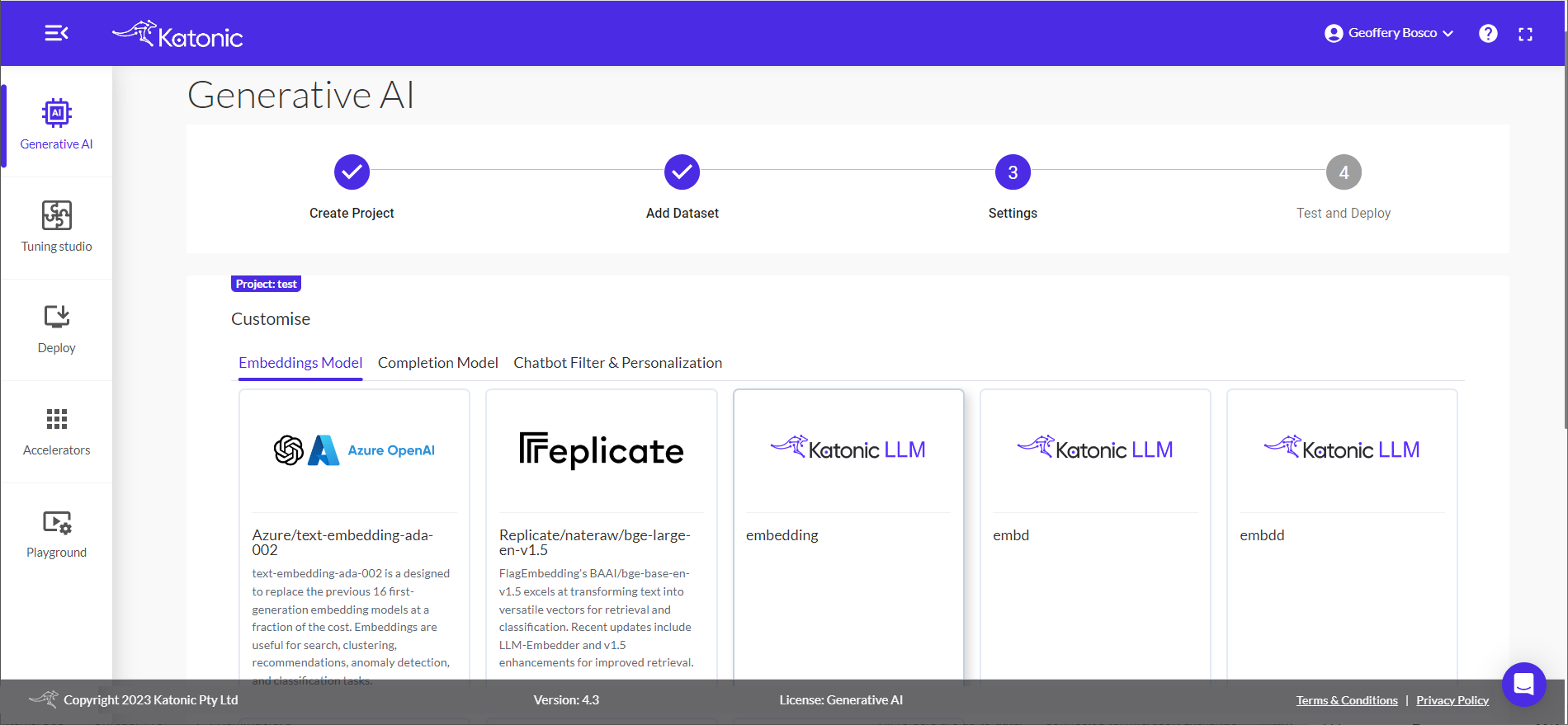The width and height of the screenshot is (1568, 725).
Task: Select the Azure/text-embedding-ada-002 model title
Action: (342, 542)
